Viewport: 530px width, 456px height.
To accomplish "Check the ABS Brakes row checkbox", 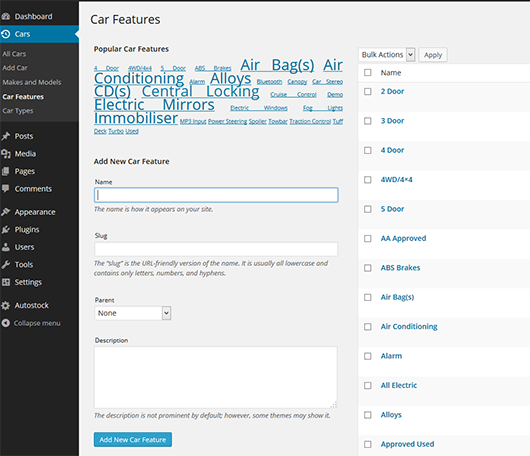I will 368,268.
